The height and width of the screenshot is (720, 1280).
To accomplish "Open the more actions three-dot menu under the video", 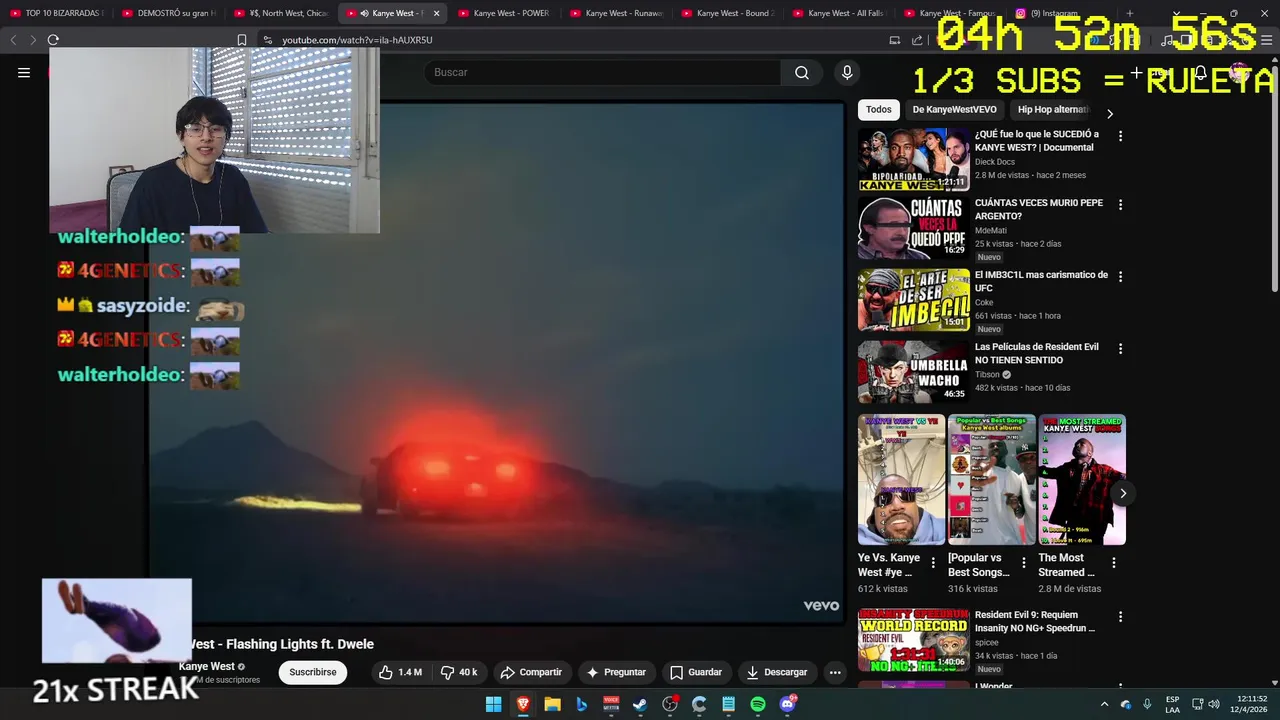I will (x=835, y=672).
